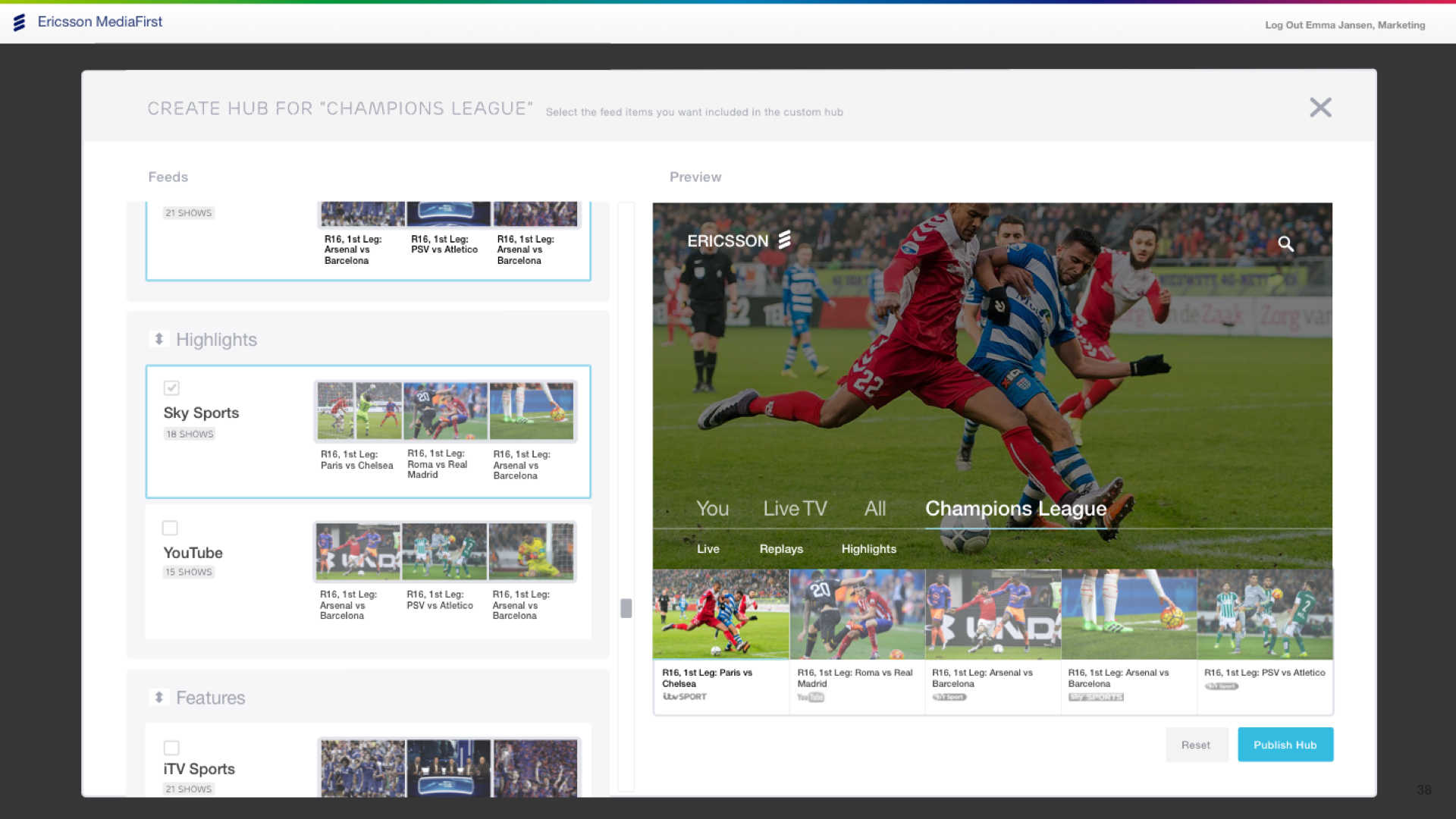Close the Create Hub dialog
The image size is (1456, 819).
(x=1320, y=108)
